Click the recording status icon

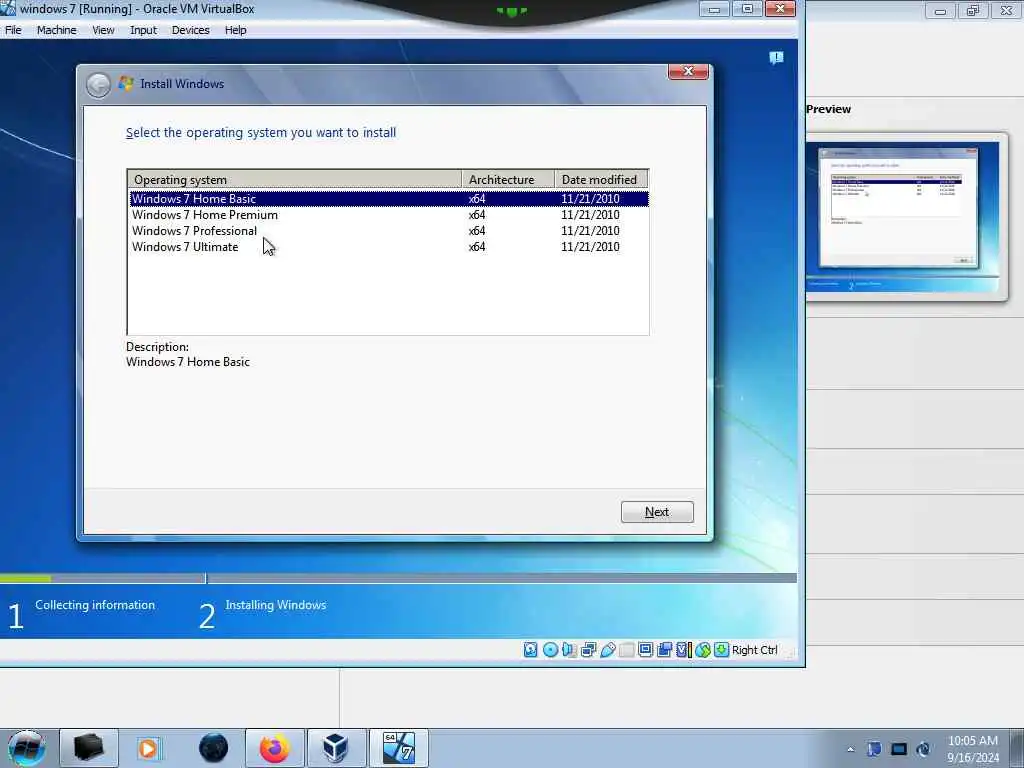[x=665, y=650]
